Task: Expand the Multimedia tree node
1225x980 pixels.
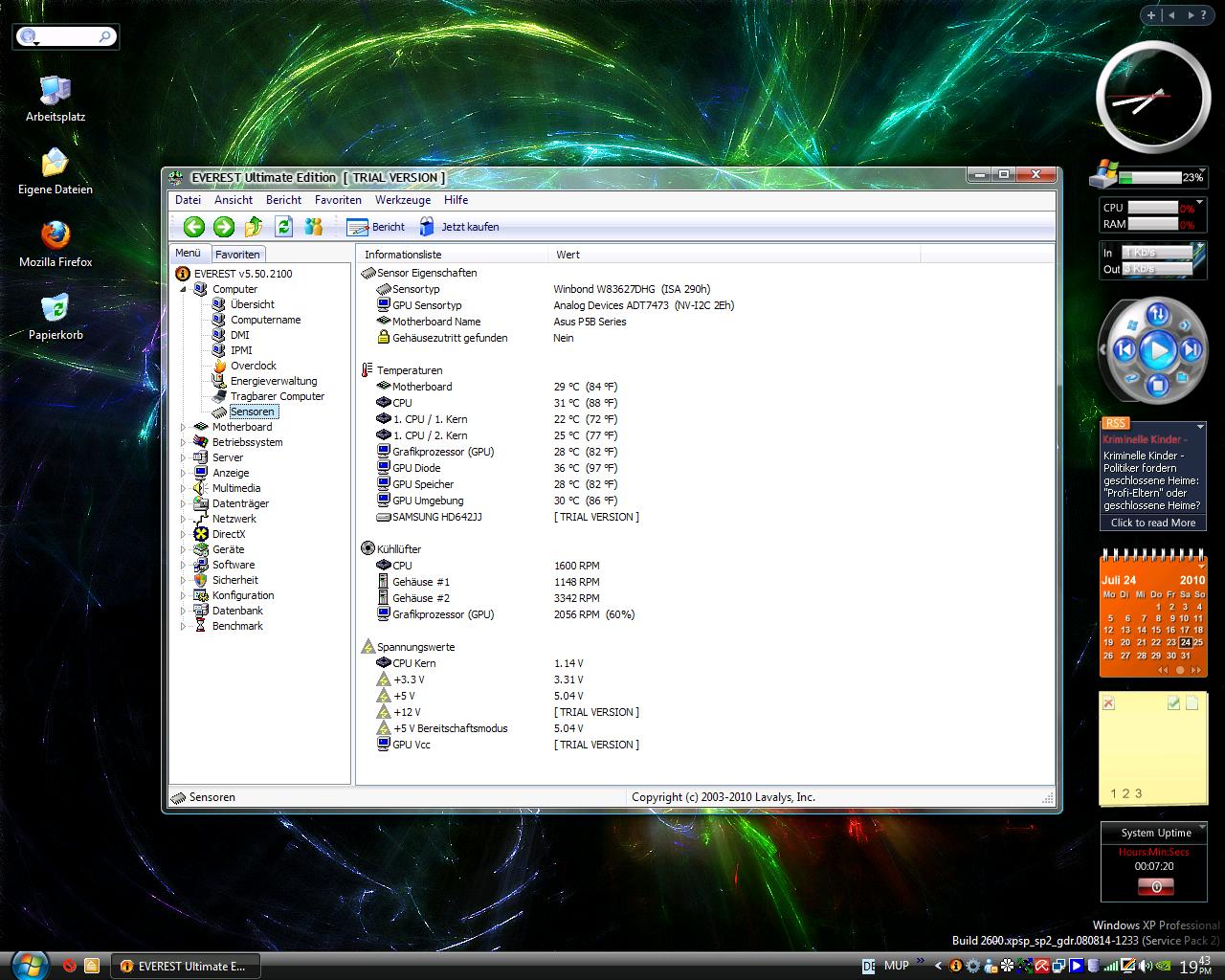Action: coord(184,488)
